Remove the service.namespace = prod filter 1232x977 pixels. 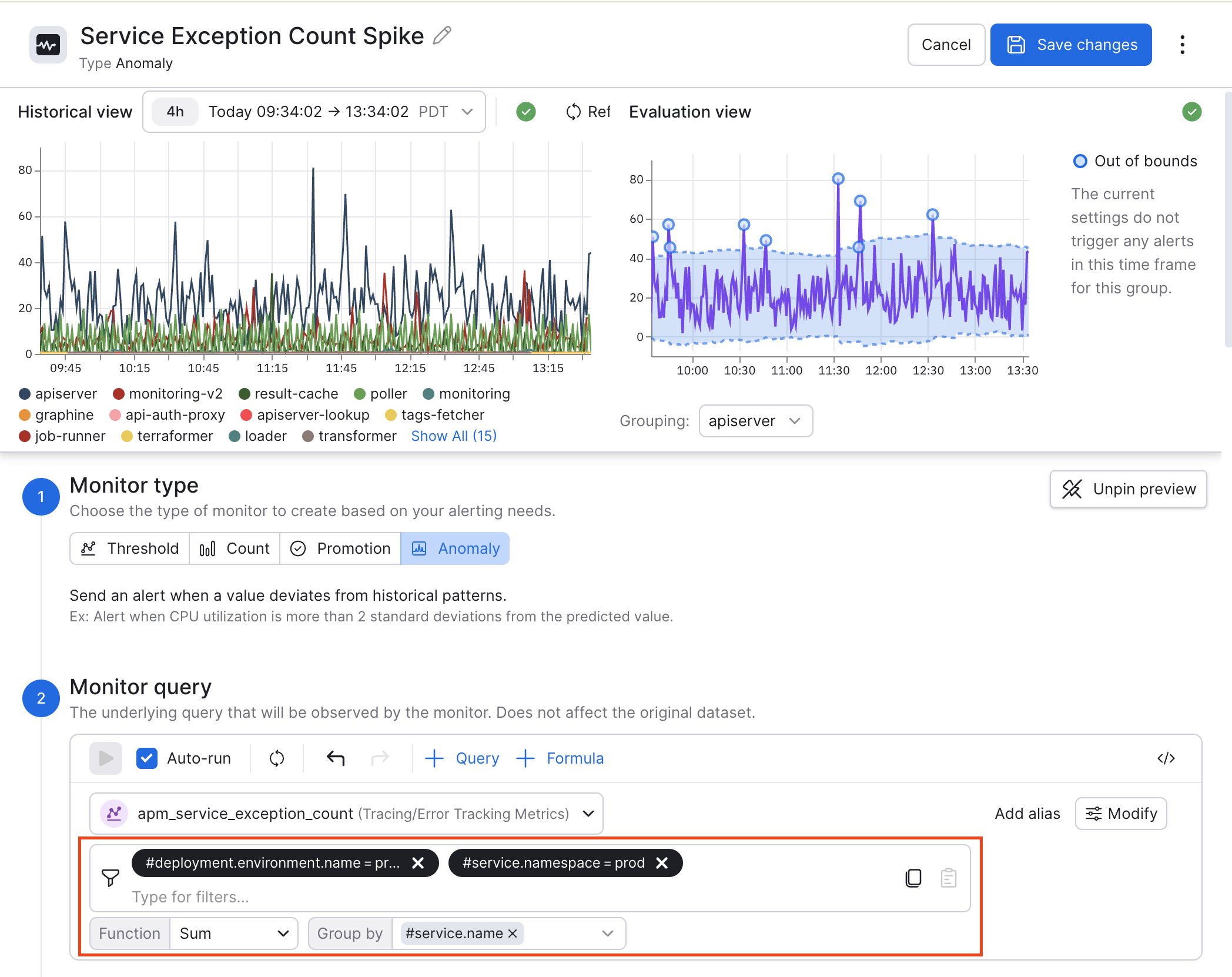pos(662,863)
